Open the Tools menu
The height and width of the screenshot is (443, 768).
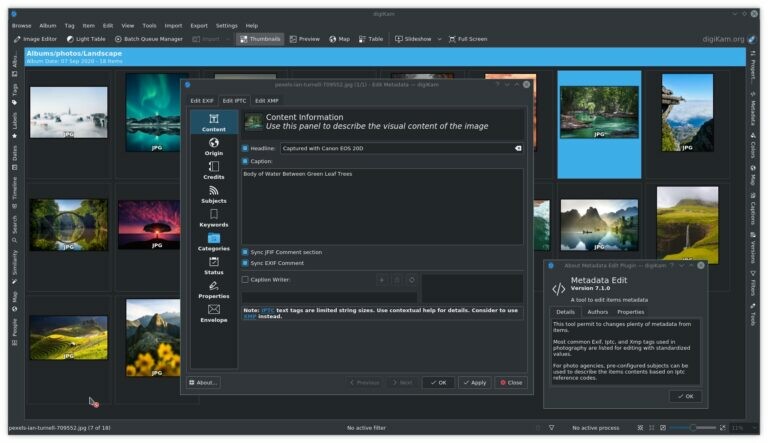click(149, 25)
